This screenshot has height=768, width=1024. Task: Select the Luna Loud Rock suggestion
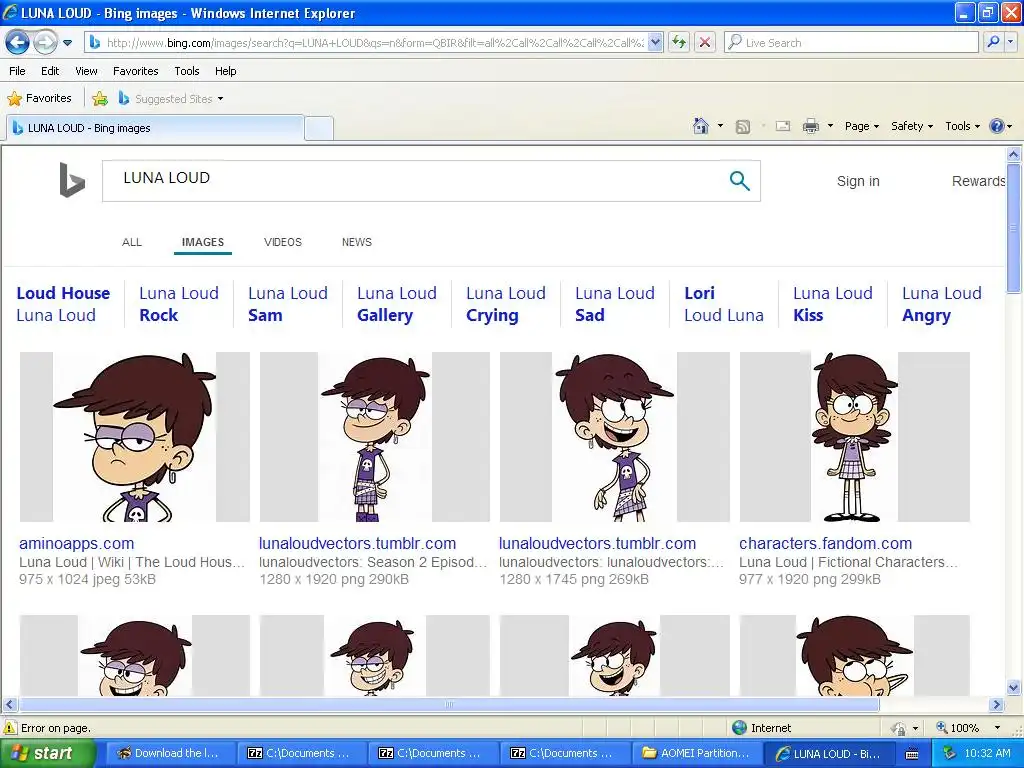[x=178, y=304]
